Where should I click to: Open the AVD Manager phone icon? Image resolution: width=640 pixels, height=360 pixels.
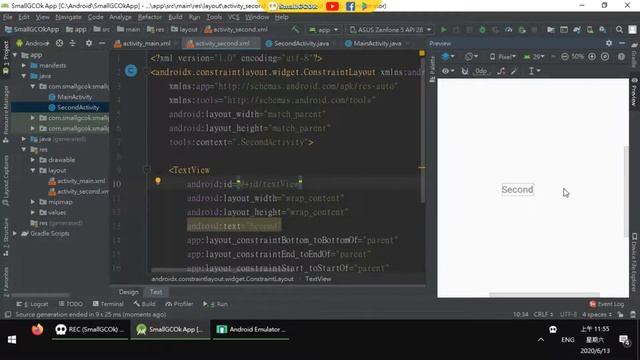[x=590, y=30]
